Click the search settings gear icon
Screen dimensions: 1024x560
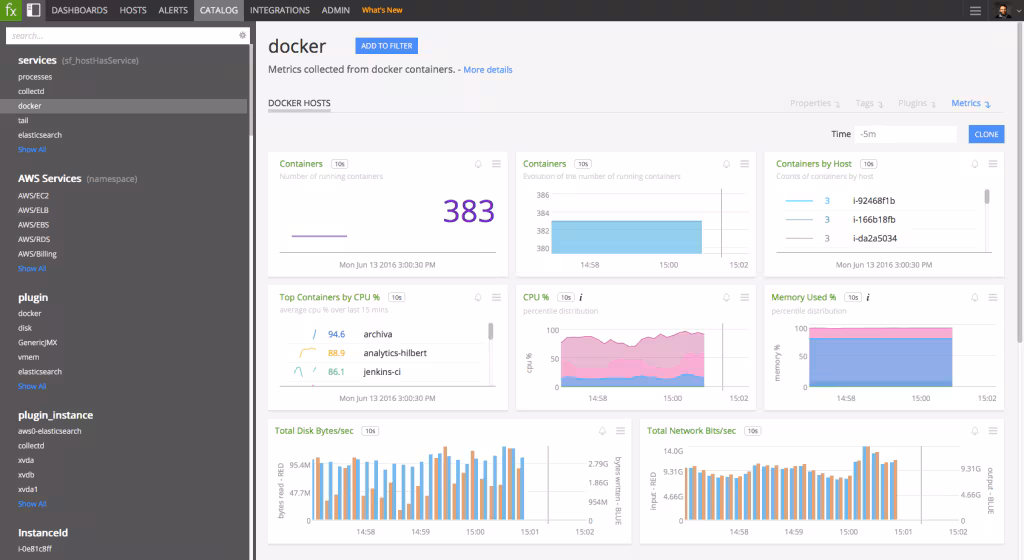click(x=242, y=35)
